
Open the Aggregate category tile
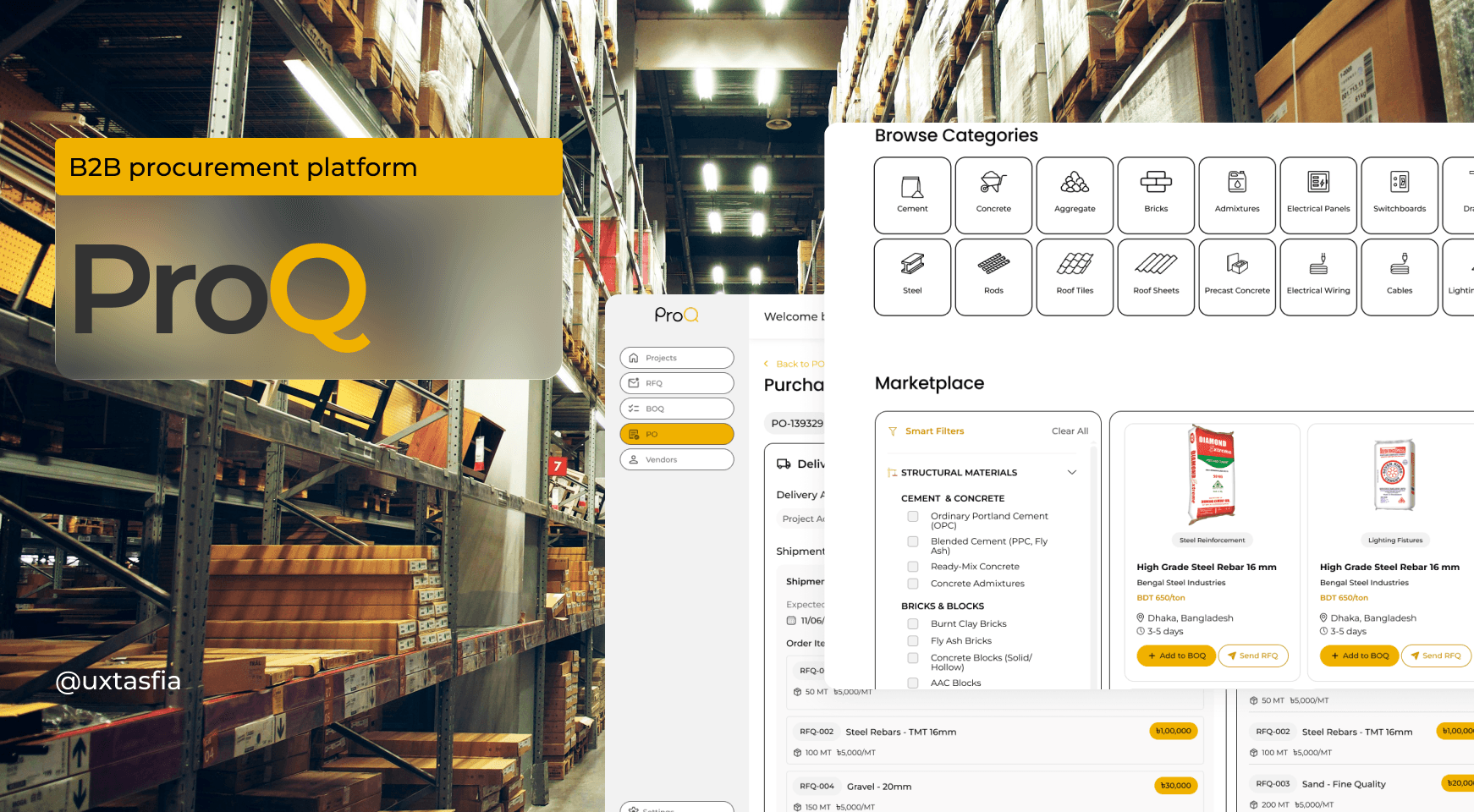coord(1075,195)
